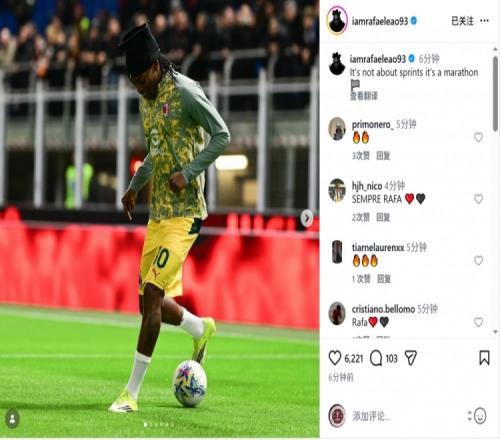
Task: Reply to hjh_nico's comment
Action: click(383, 217)
